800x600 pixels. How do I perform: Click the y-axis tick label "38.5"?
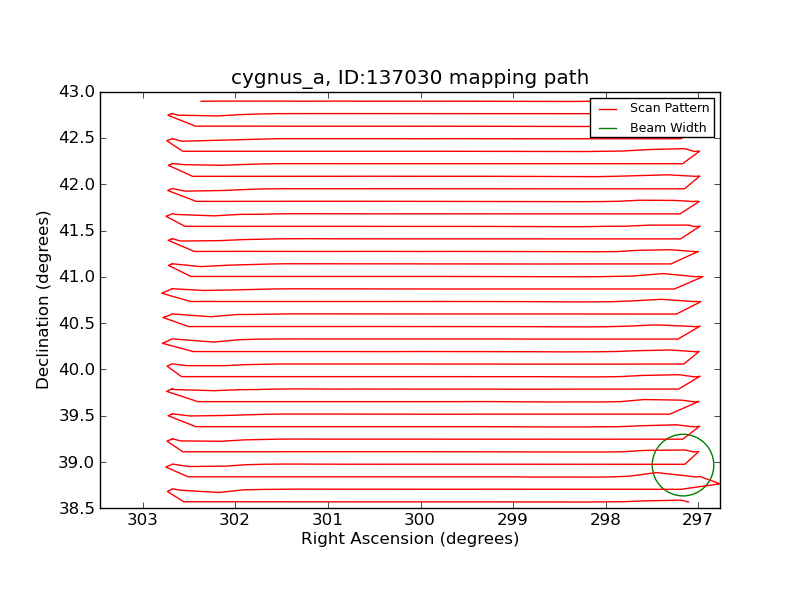[x=77, y=509]
